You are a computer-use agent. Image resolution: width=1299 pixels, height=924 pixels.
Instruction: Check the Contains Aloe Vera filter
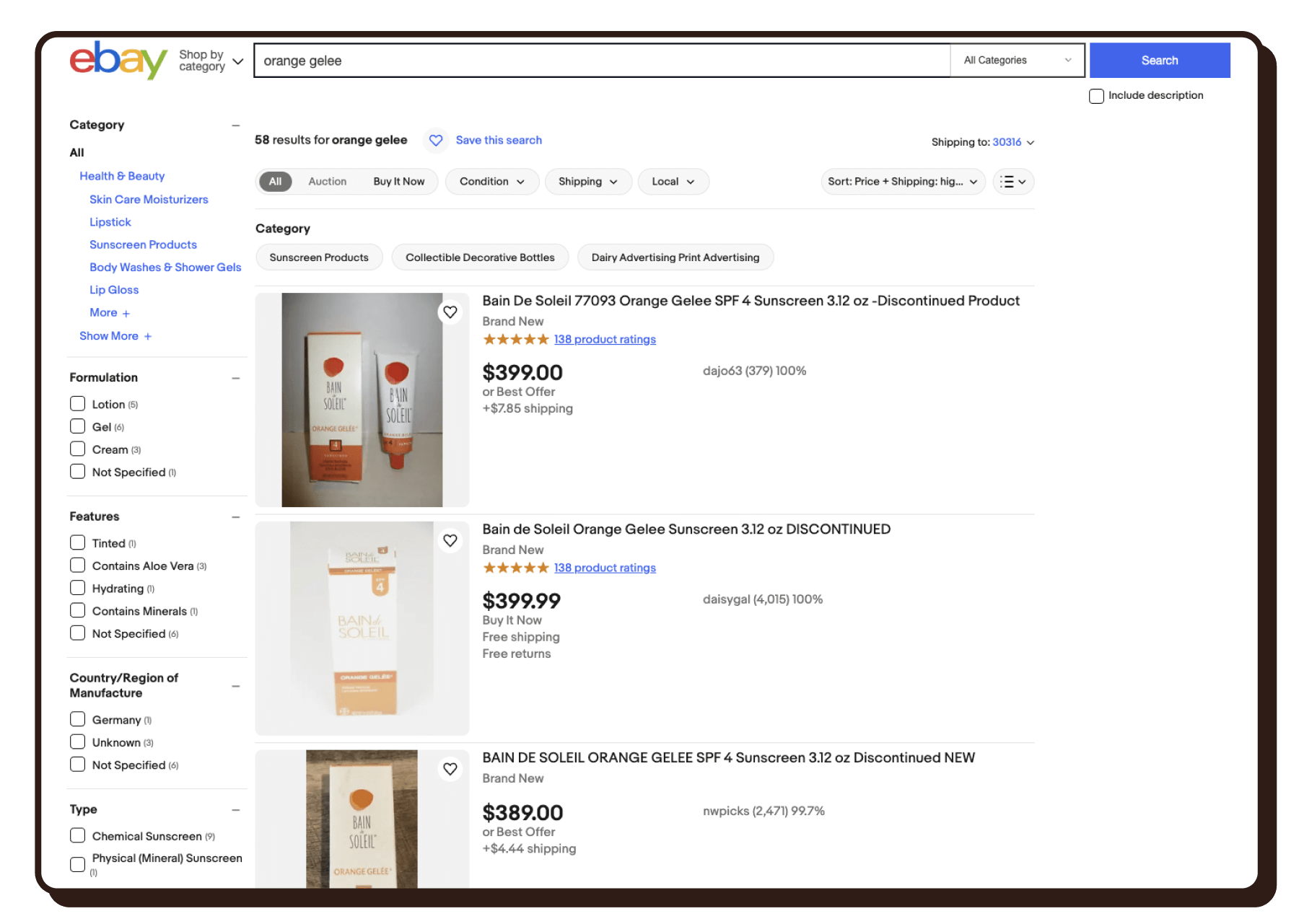[x=77, y=565]
